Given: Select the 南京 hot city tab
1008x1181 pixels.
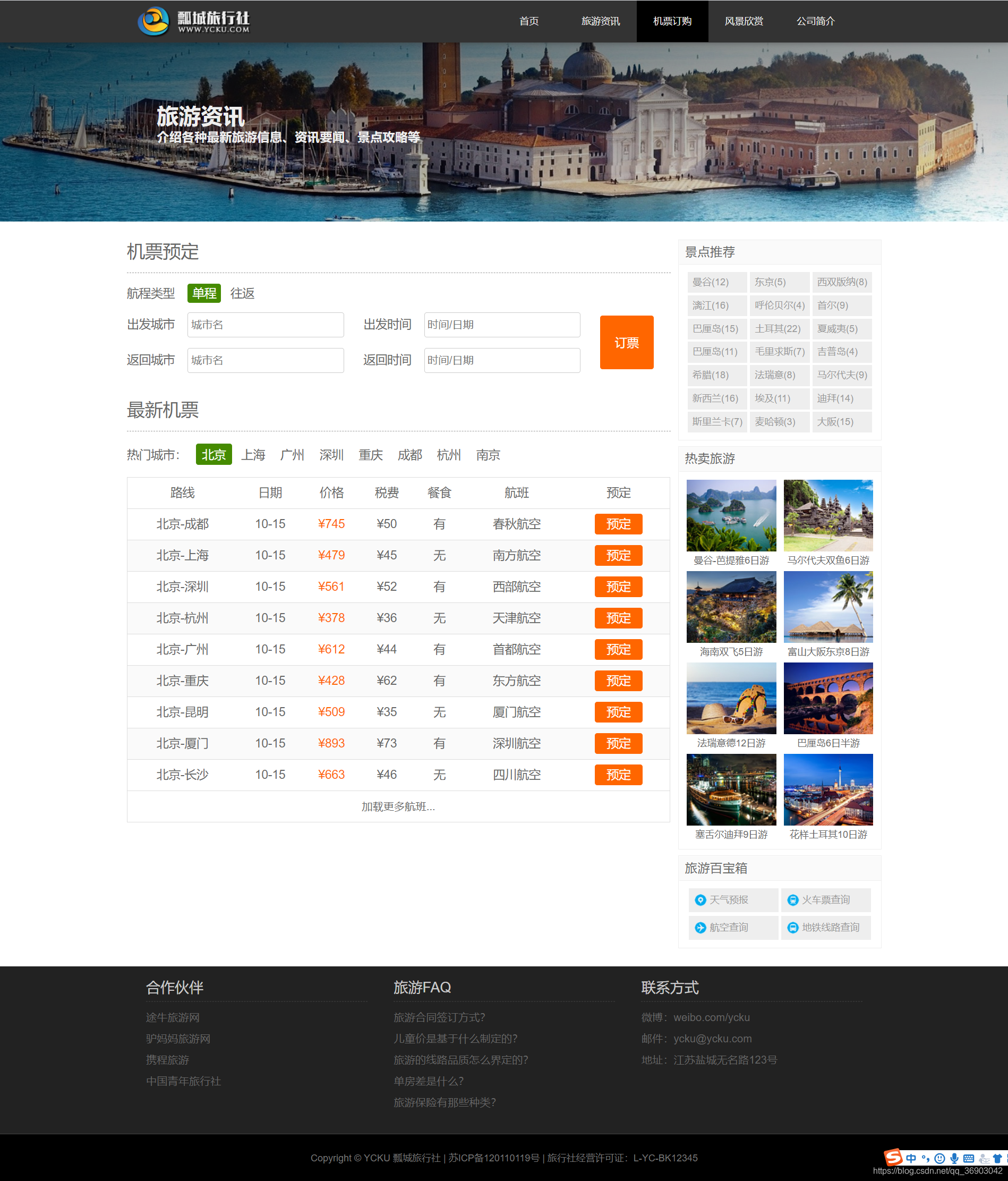Looking at the screenshot, I should [x=488, y=454].
